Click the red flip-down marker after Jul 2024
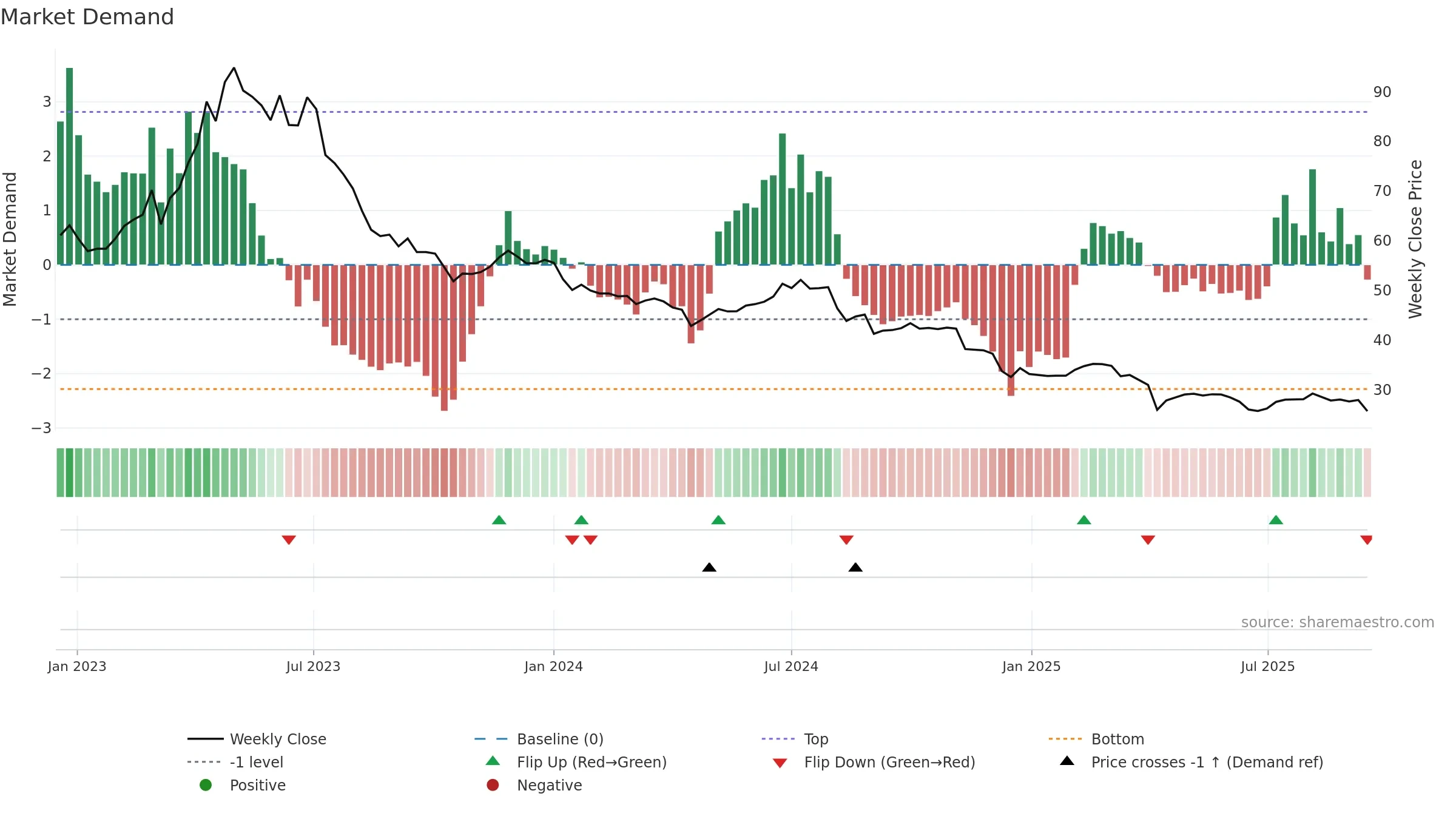The width and height of the screenshot is (1456, 819). tap(846, 540)
